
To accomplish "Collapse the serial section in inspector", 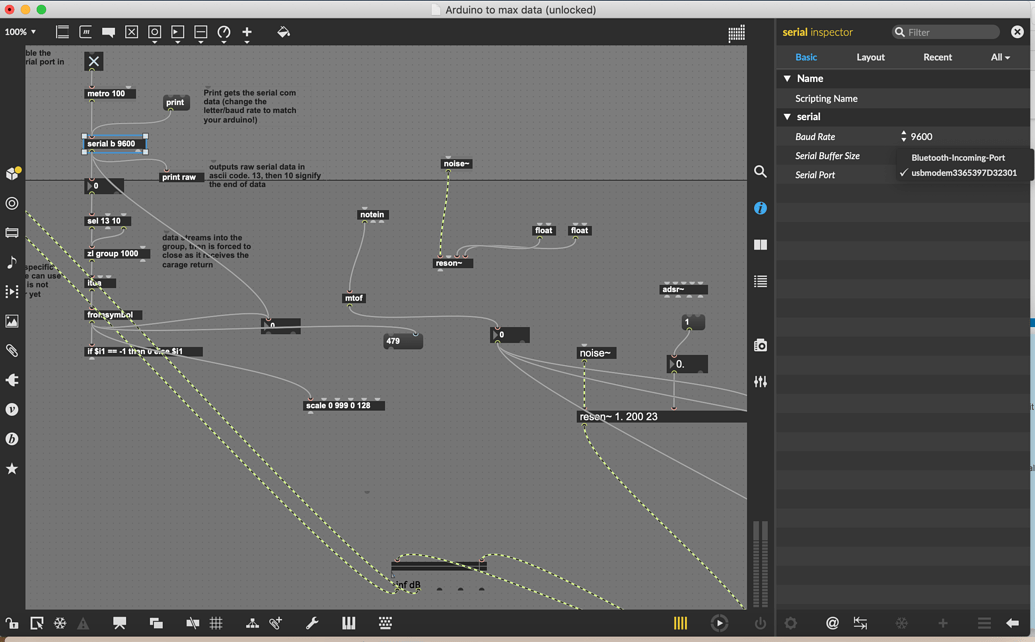I will click(x=787, y=117).
